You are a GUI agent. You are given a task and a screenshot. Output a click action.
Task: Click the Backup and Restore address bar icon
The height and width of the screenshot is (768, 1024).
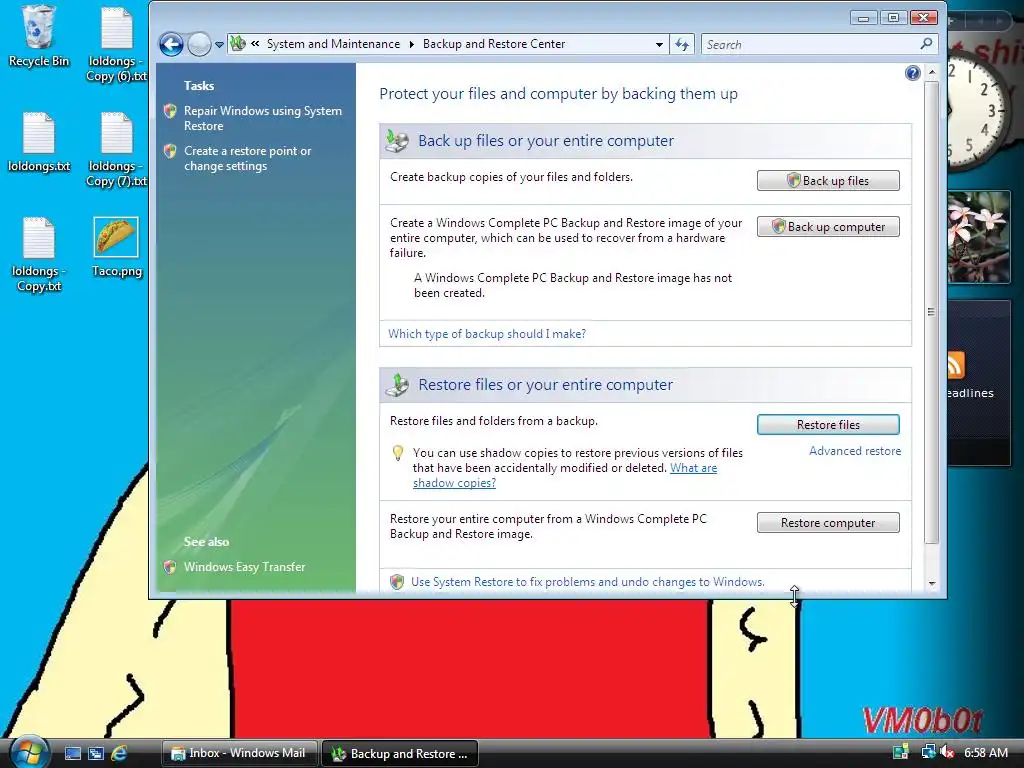[x=238, y=44]
